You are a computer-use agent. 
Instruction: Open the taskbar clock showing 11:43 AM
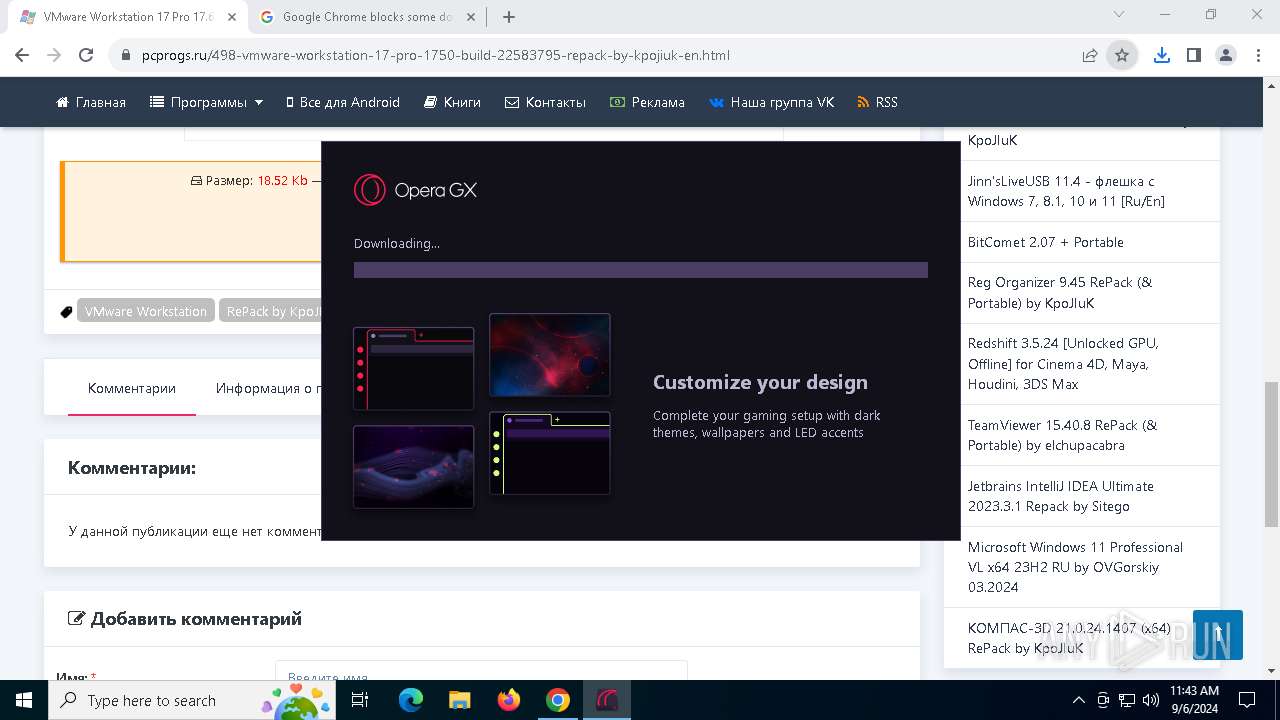pyautogui.click(x=1194, y=700)
